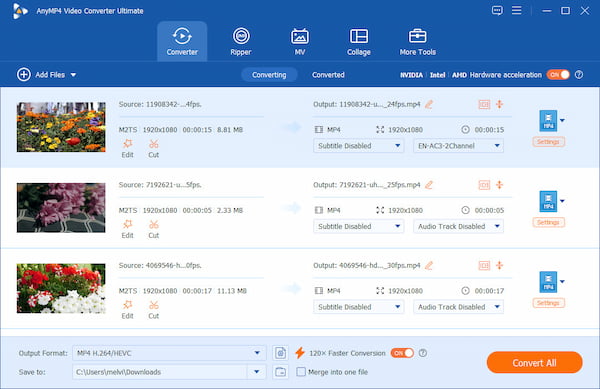Click the Convert All button
Screen dimensions: 600x389
click(x=535, y=363)
